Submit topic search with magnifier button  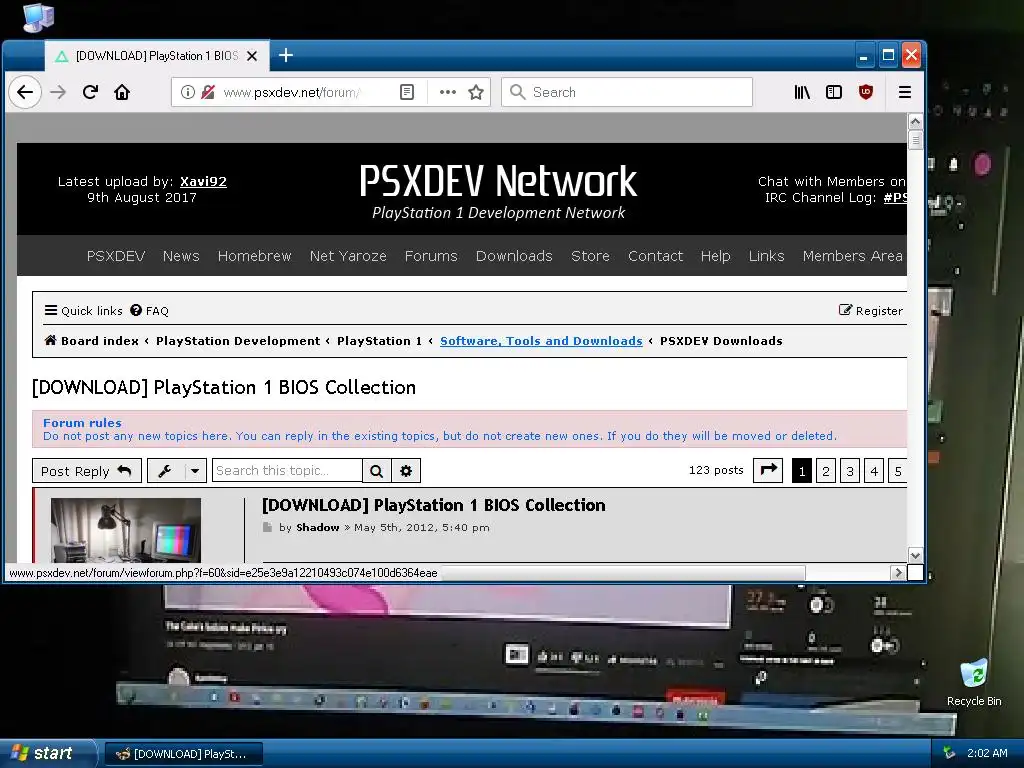coord(377,471)
